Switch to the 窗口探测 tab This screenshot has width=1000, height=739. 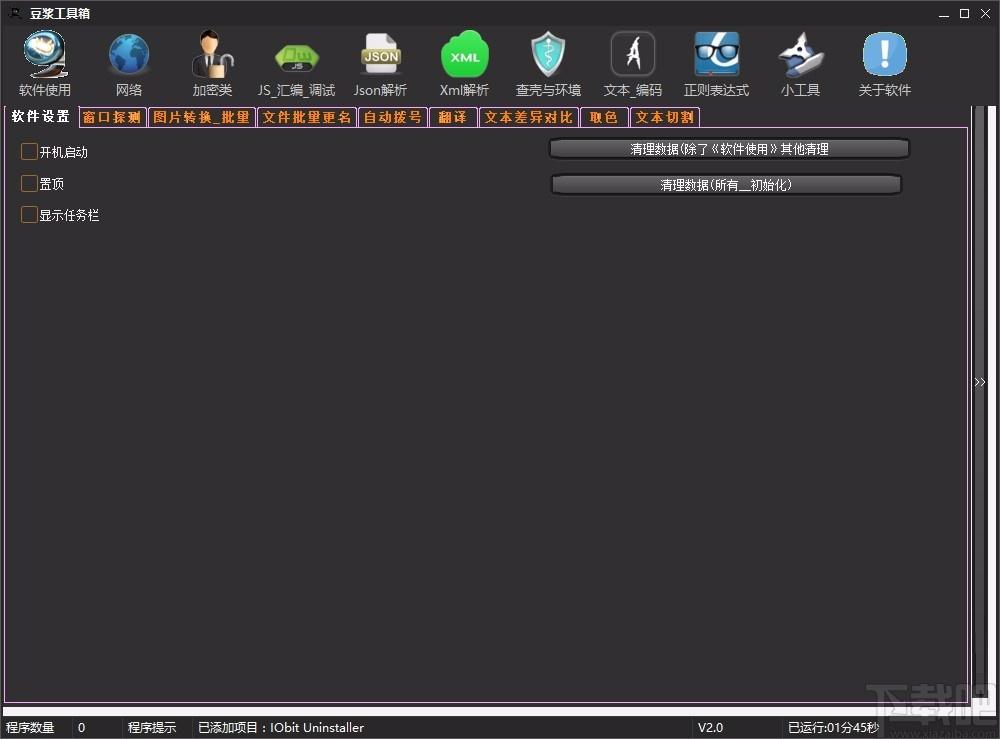coord(112,117)
